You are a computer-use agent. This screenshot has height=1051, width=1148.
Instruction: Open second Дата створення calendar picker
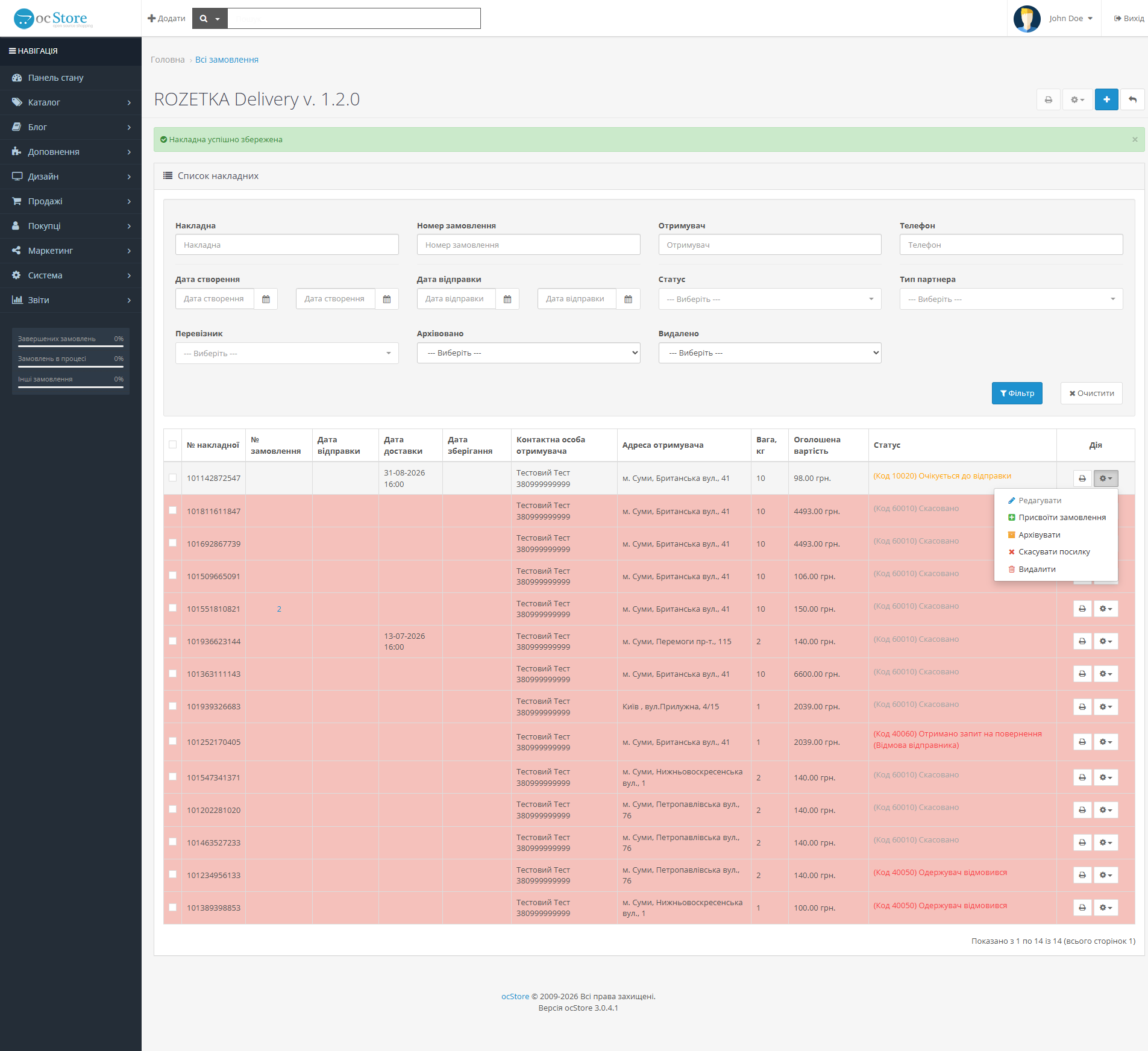(387, 299)
